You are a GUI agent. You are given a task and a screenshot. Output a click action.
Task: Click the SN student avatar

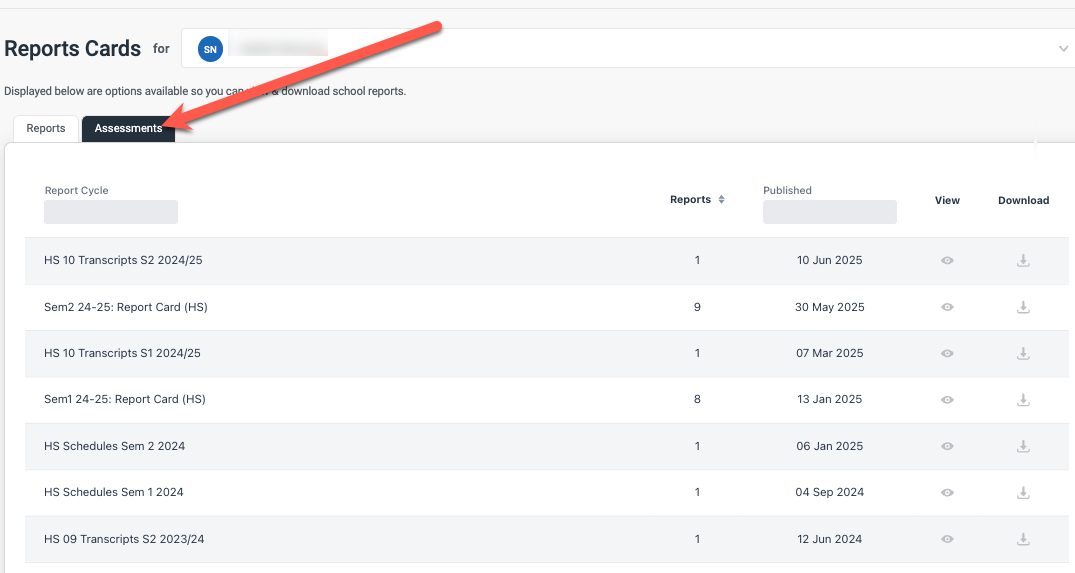coord(210,48)
